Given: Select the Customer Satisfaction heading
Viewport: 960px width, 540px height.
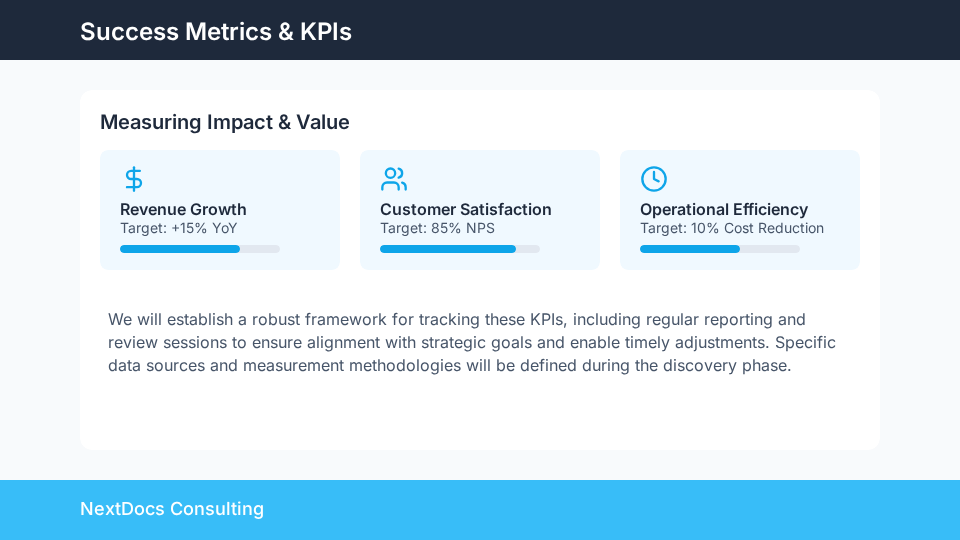Looking at the screenshot, I should (465, 209).
